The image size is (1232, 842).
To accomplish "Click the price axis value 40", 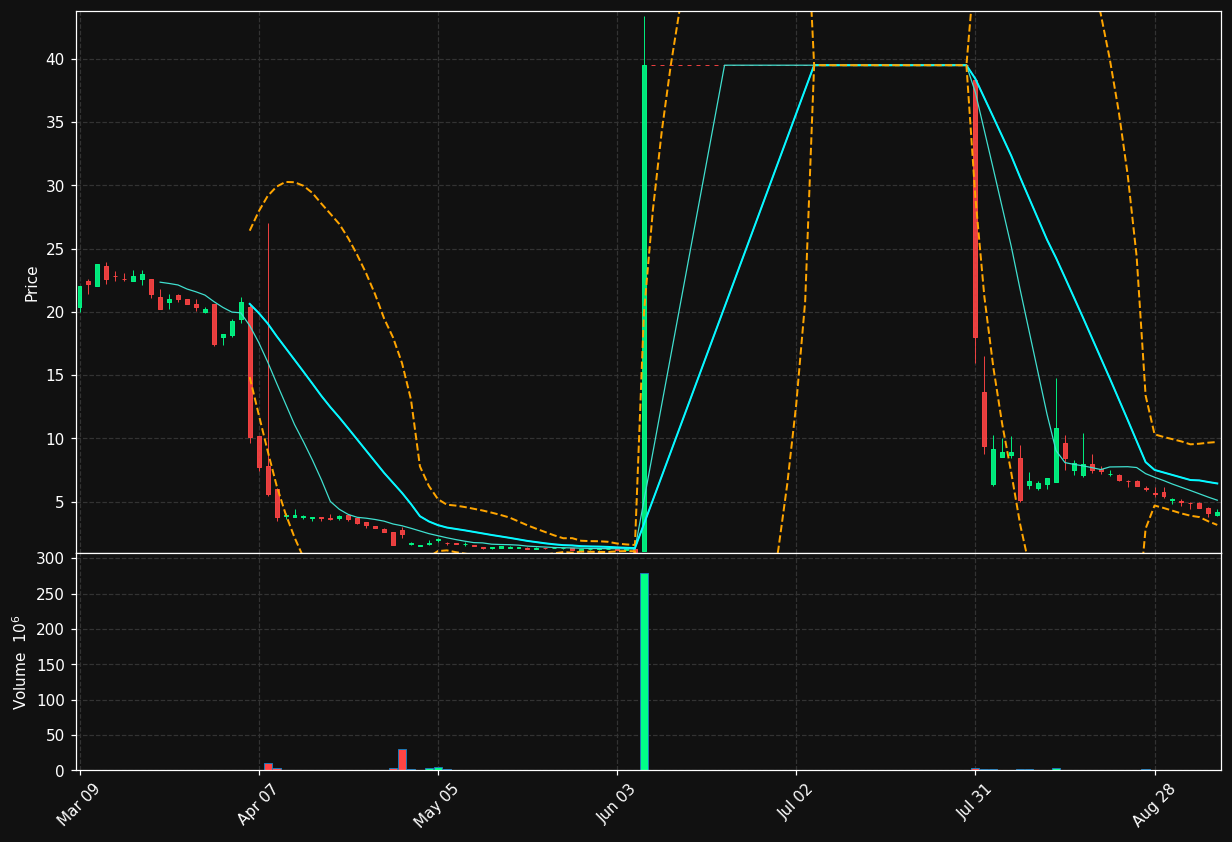I will 54,60.
